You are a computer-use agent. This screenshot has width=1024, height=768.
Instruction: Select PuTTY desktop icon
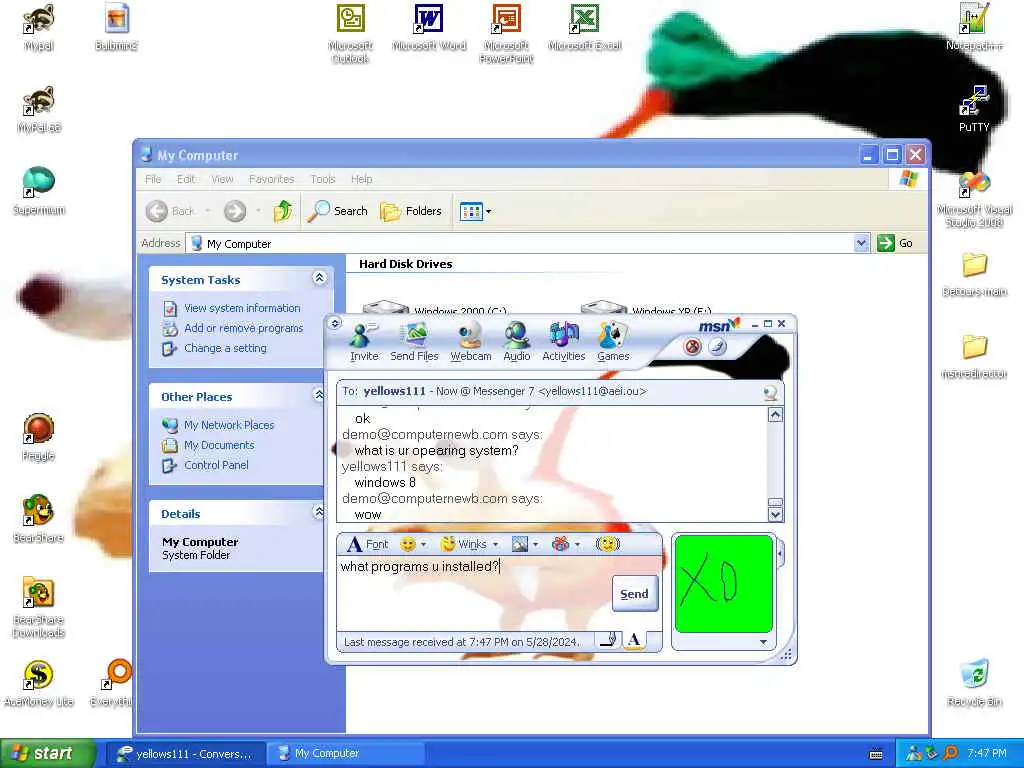(x=974, y=108)
